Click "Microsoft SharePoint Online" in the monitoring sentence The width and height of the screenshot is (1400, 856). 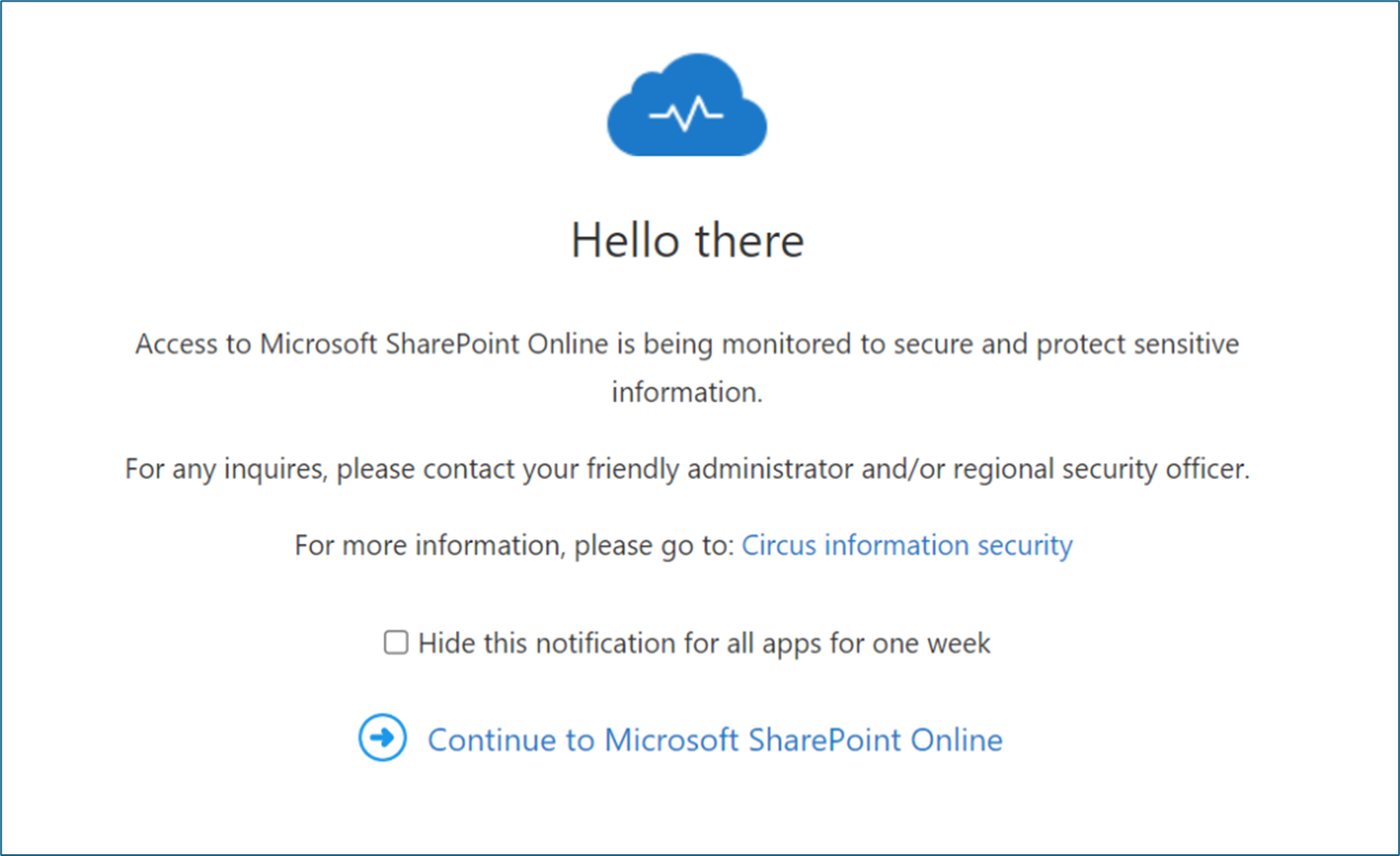click(433, 344)
